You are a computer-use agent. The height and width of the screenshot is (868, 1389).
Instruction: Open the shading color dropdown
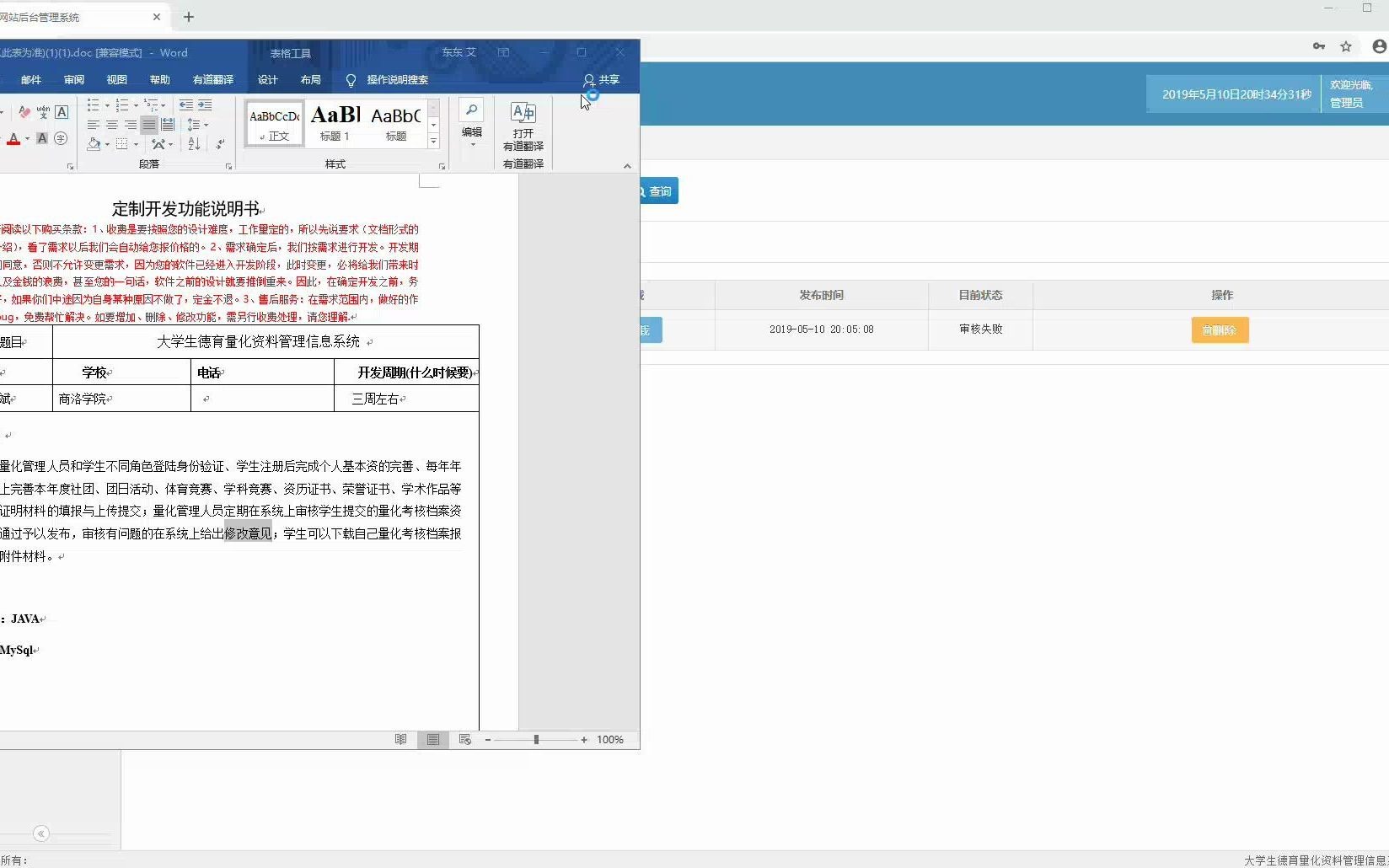(x=107, y=144)
